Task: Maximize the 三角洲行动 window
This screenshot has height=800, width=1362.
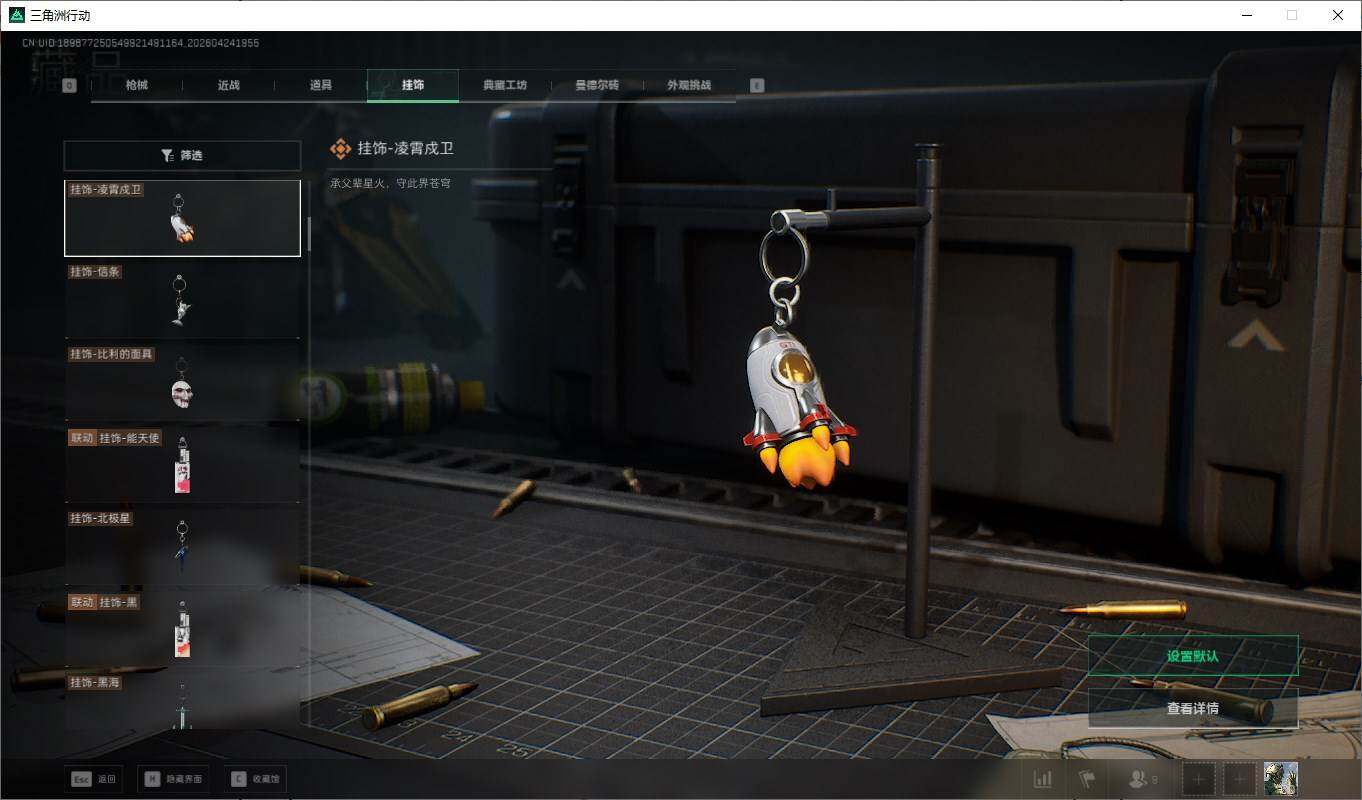Action: [1292, 15]
